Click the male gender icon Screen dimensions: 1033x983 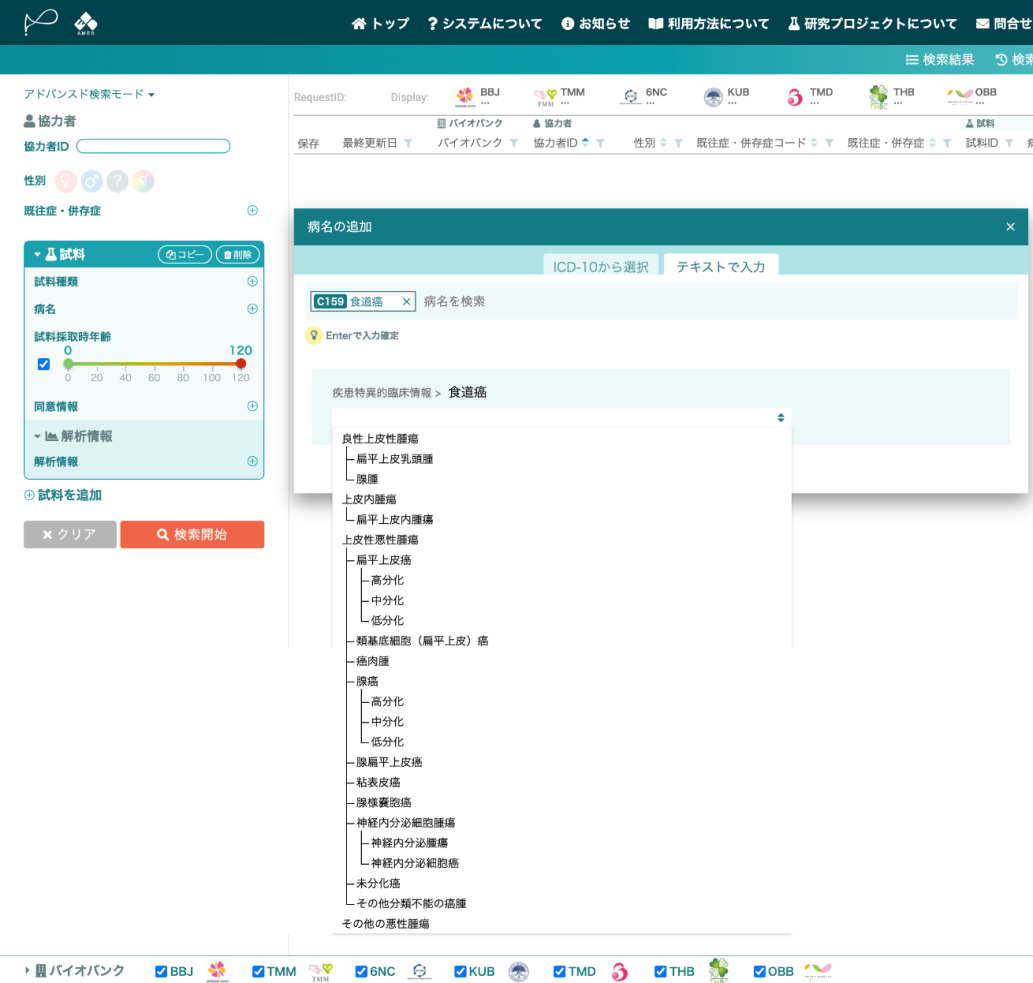click(92, 181)
